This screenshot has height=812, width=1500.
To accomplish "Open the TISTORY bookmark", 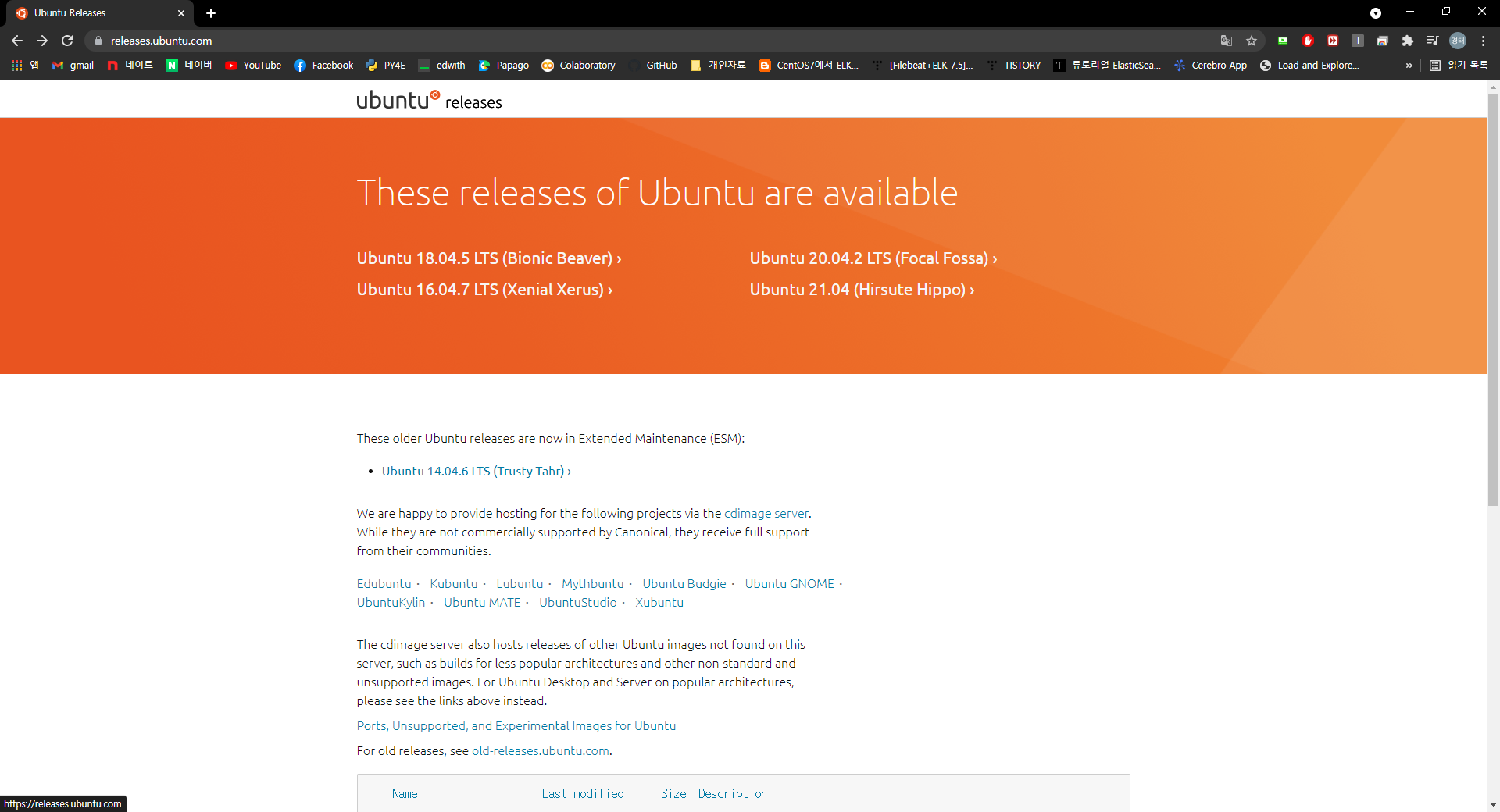I will pos(1014,66).
